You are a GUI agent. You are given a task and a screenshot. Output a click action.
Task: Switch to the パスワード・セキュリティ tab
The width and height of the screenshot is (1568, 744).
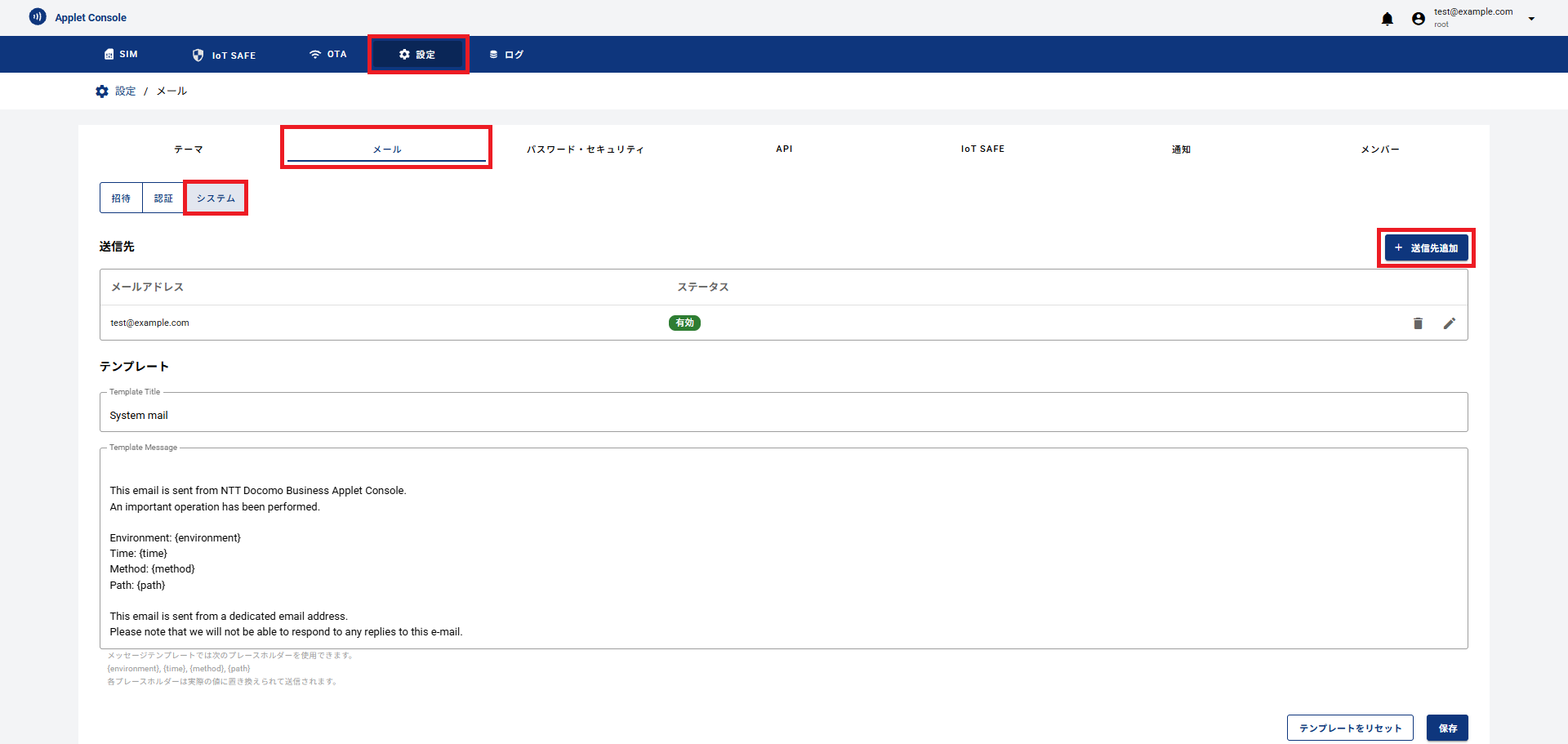click(x=585, y=149)
